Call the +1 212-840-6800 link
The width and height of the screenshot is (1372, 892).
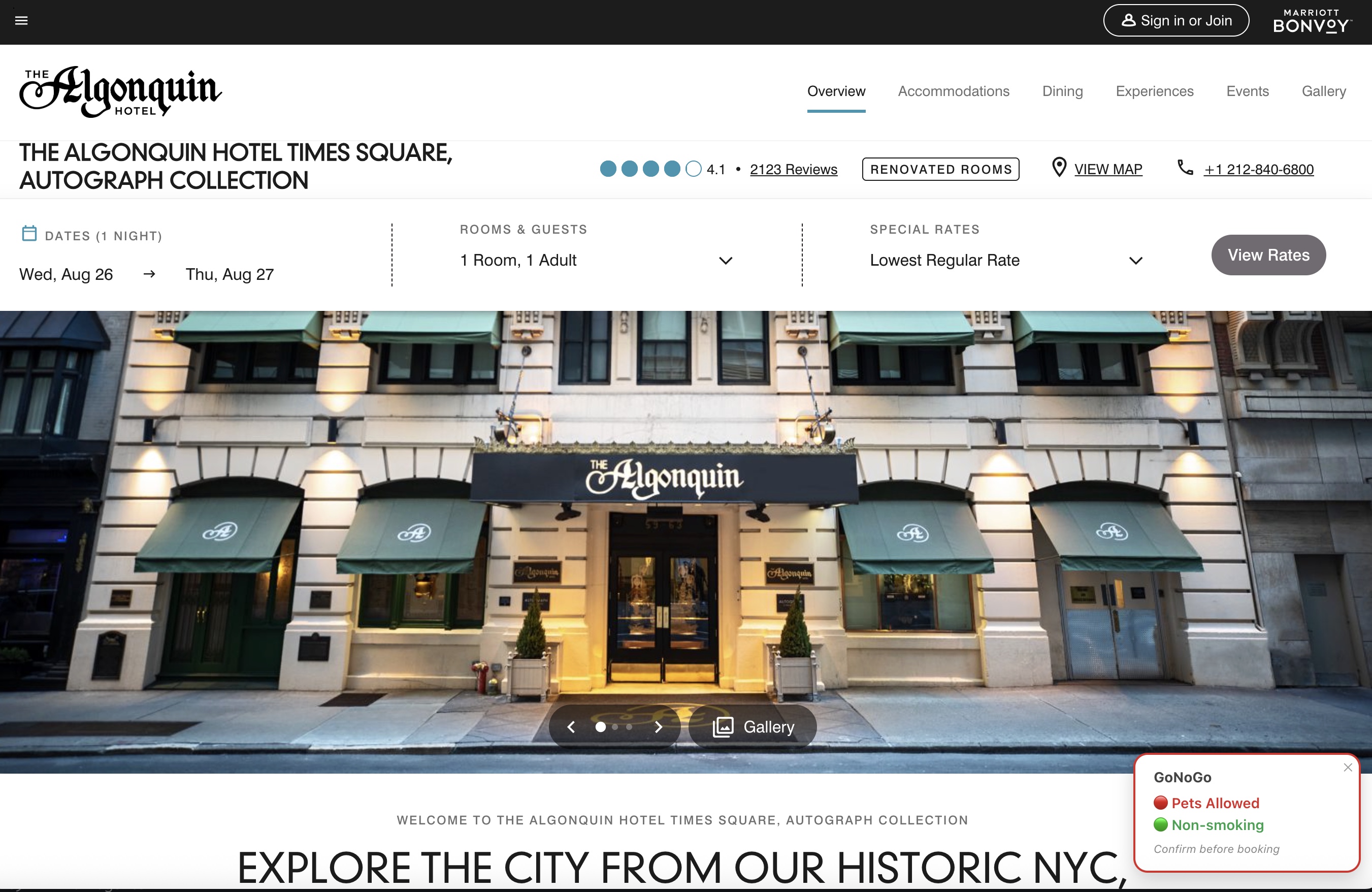(x=1259, y=169)
